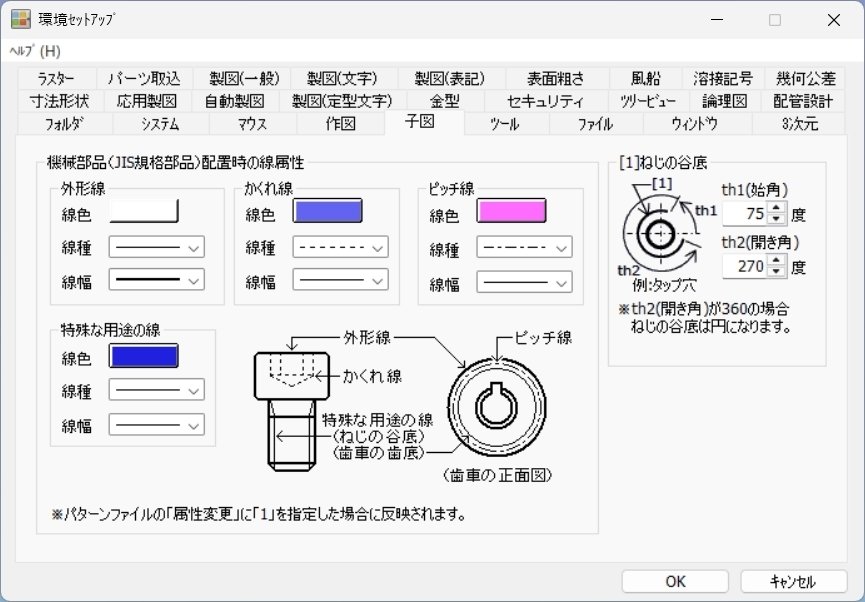Switch to the 作図 tab
The height and width of the screenshot is (602, 865).
point(340,124)
